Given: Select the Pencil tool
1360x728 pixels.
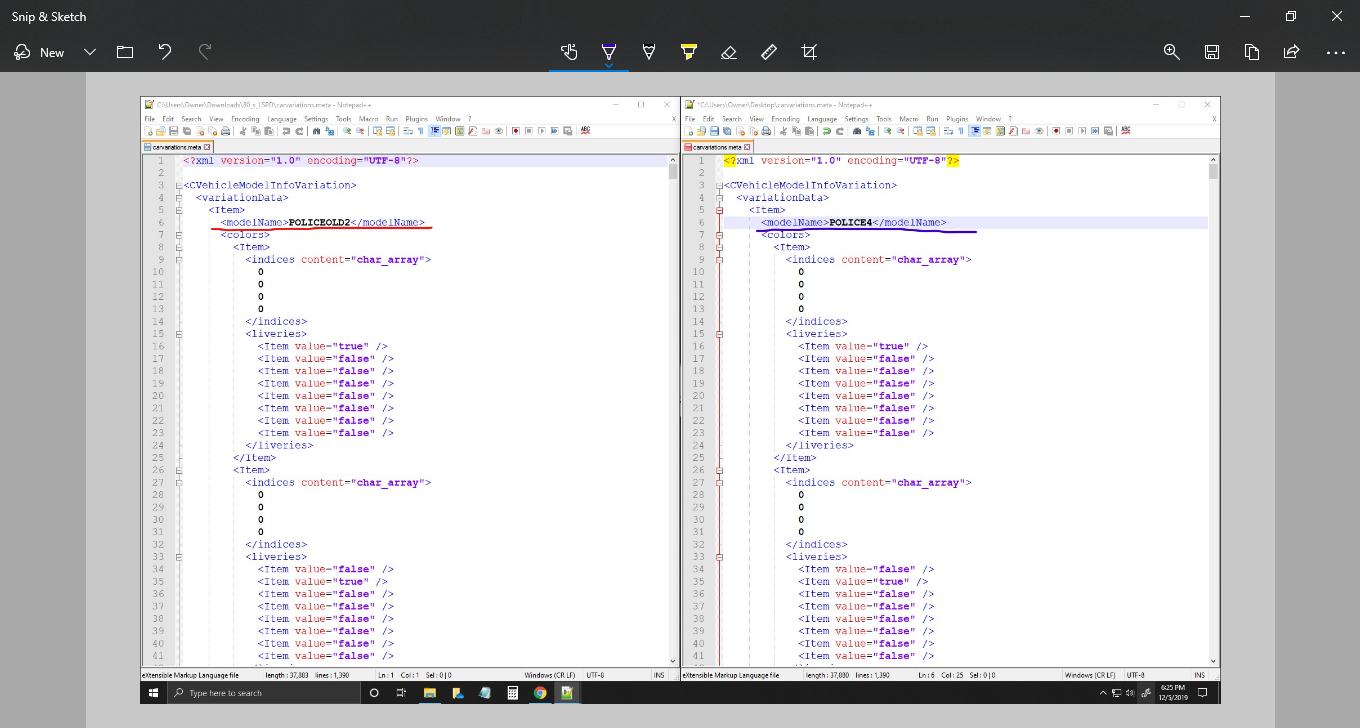Looking at the screenshot, I should pos(649,52).
